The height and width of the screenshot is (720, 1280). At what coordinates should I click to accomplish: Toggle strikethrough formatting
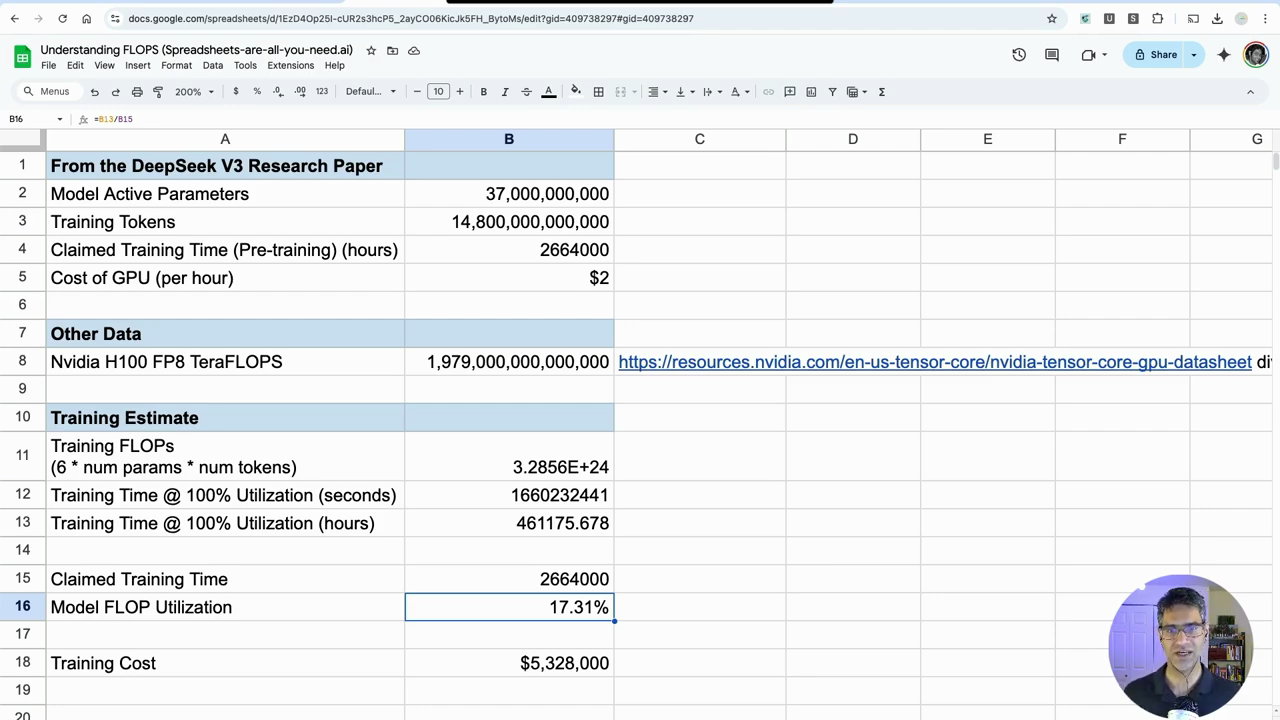526,91
